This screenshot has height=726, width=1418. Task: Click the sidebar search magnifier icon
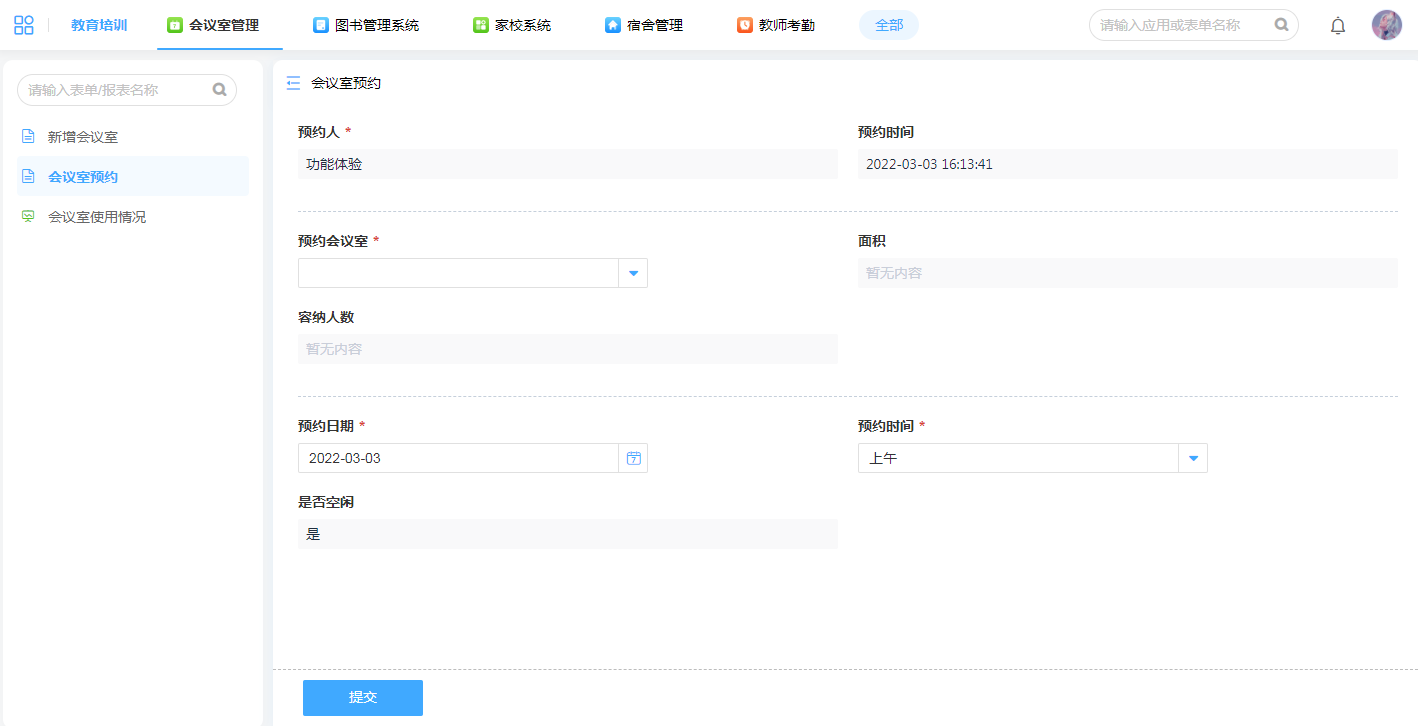point(220,90)
